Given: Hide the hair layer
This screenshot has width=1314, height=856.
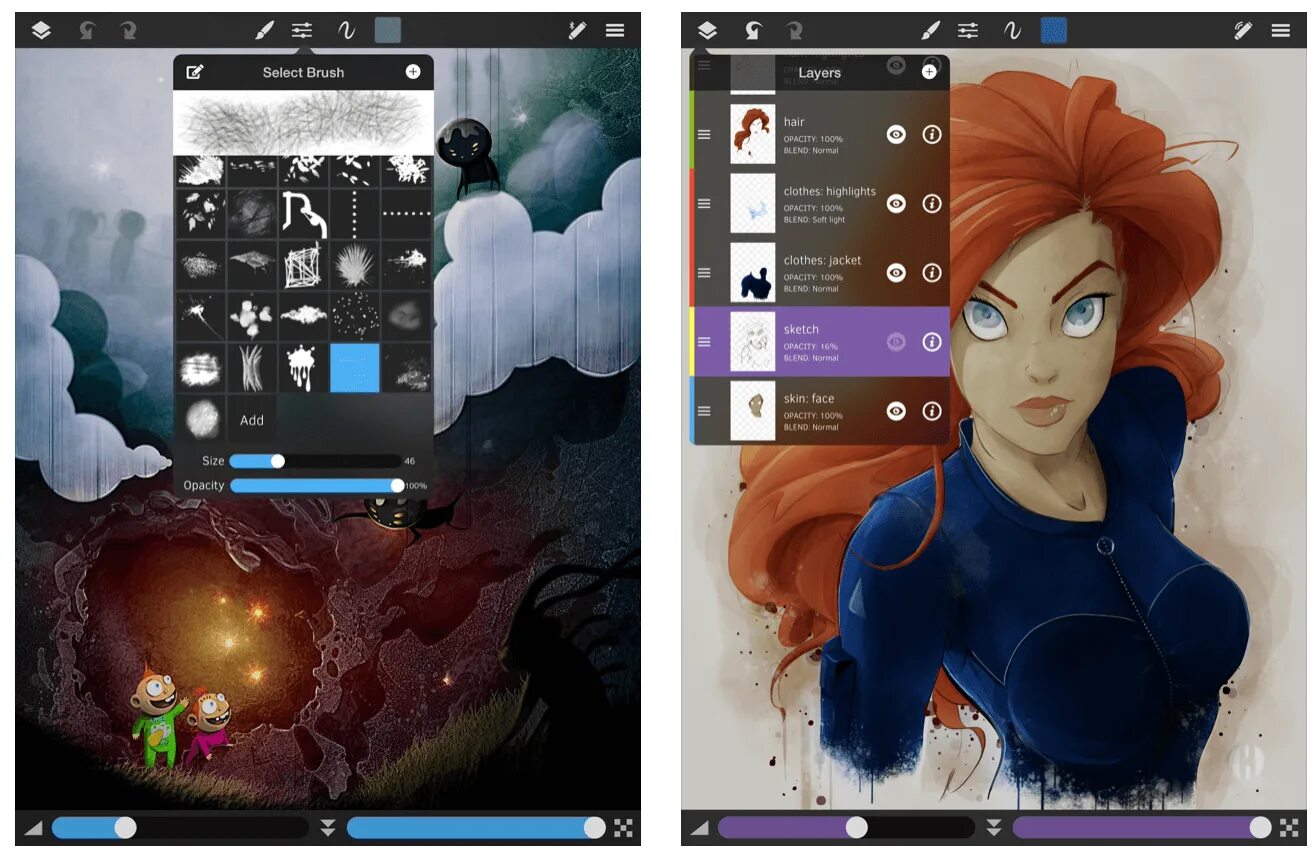Looking at the screenshot, I should [896, 134].
